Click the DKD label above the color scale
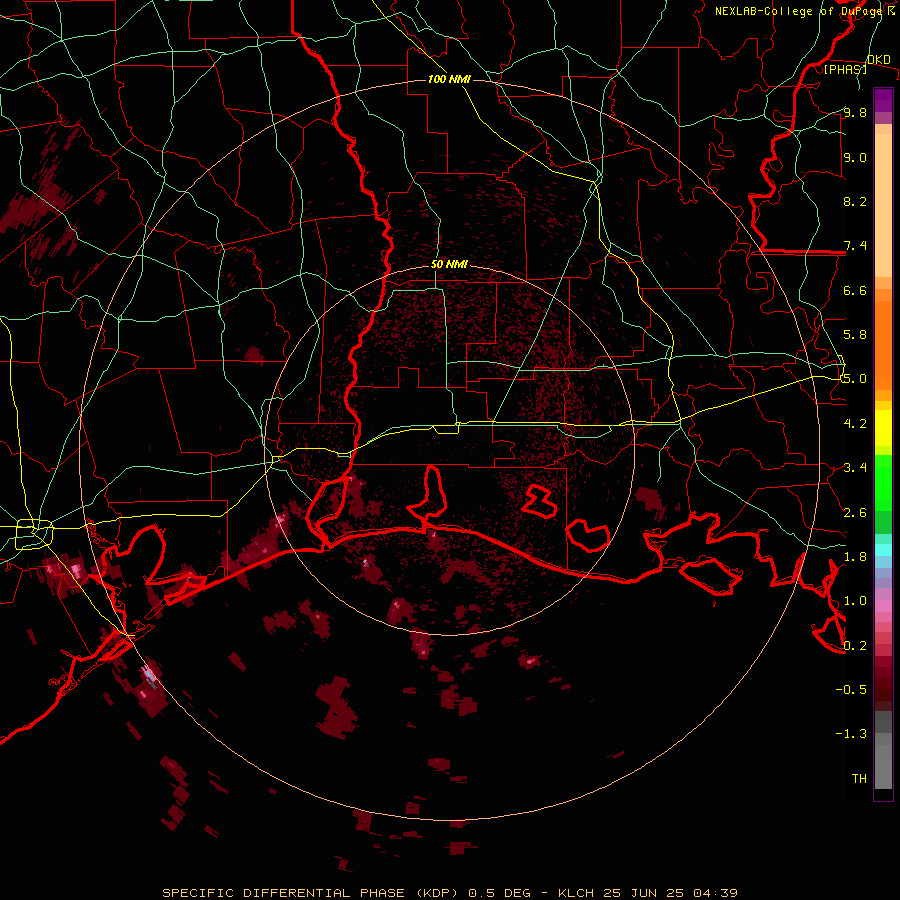Image resolution: width=900 pixels, height=900 pixels. click(x=879, y=59)
